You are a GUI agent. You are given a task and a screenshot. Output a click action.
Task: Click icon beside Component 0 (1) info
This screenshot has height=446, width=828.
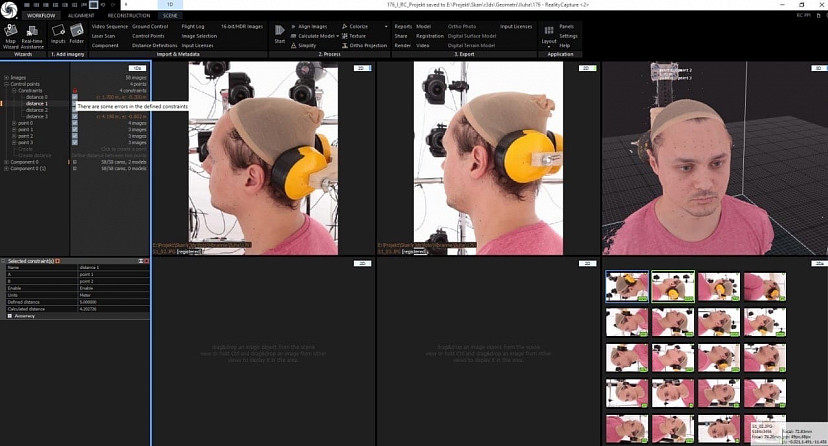(x=74, y=168)
